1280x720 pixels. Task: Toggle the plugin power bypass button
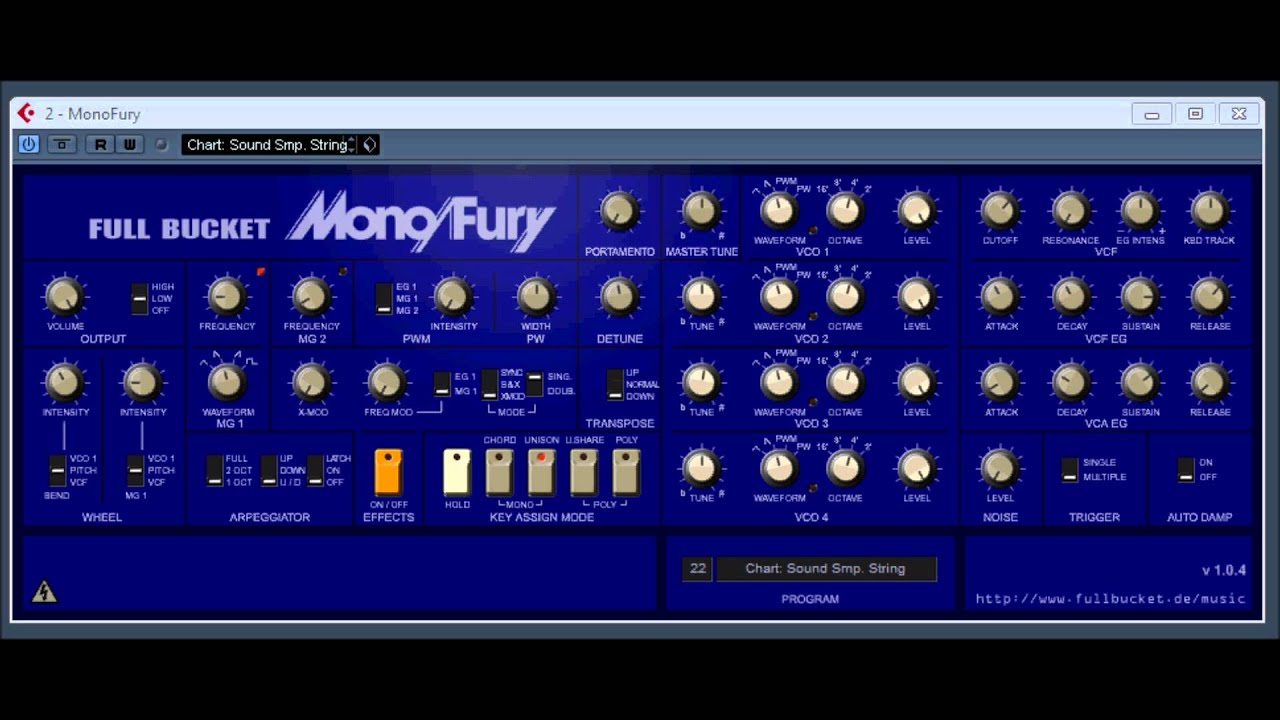[x=29, y=144]
